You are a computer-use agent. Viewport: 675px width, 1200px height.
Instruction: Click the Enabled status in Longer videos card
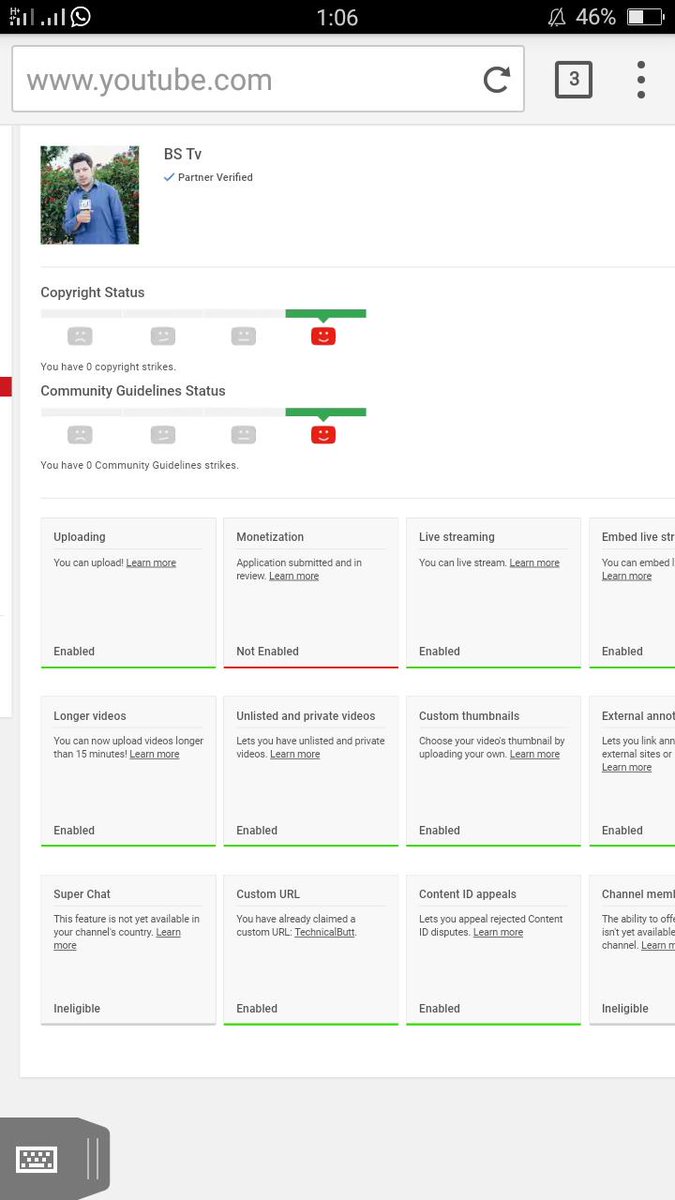[74, 830]
